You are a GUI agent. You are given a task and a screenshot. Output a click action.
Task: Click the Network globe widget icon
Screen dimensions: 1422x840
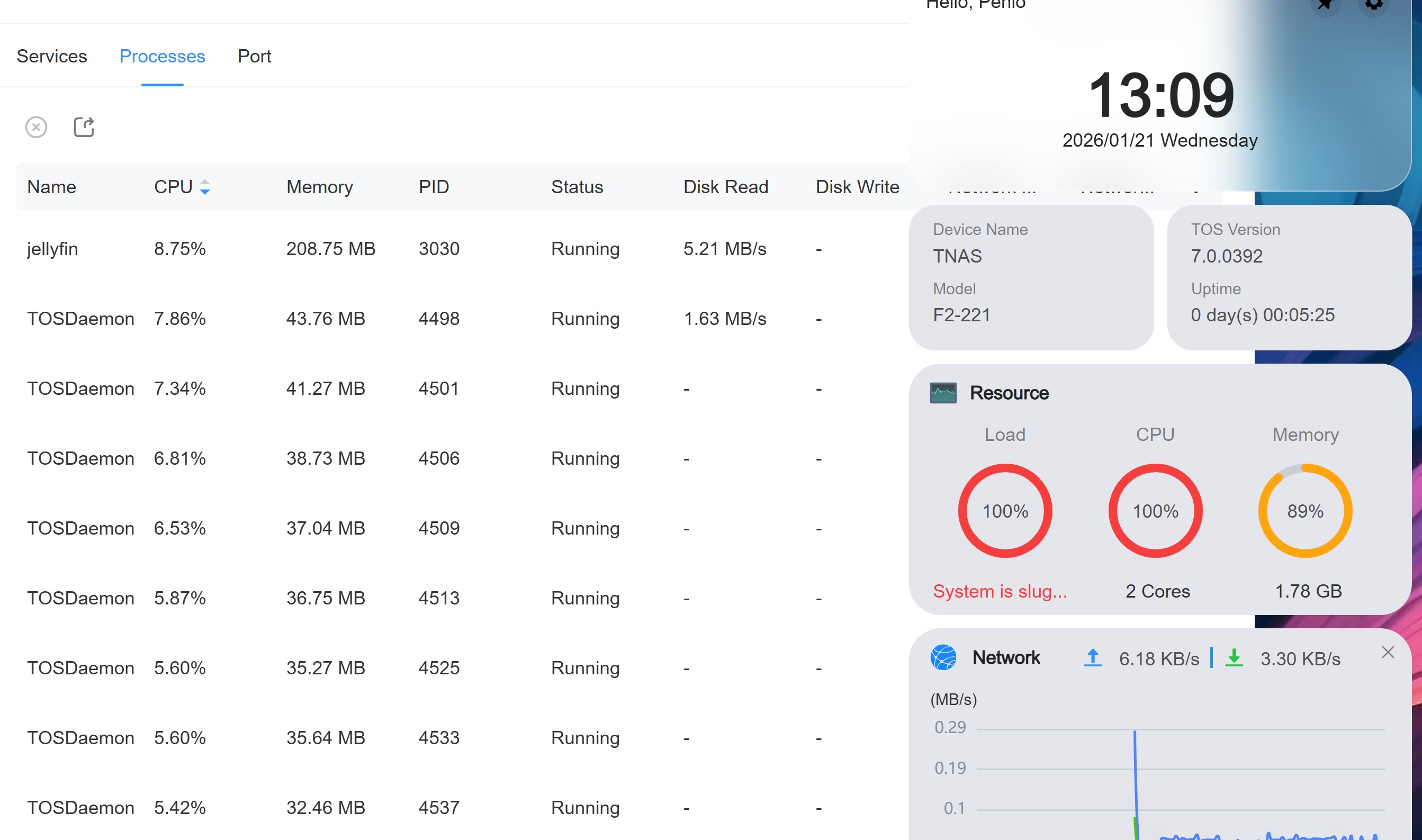[943, 658]
